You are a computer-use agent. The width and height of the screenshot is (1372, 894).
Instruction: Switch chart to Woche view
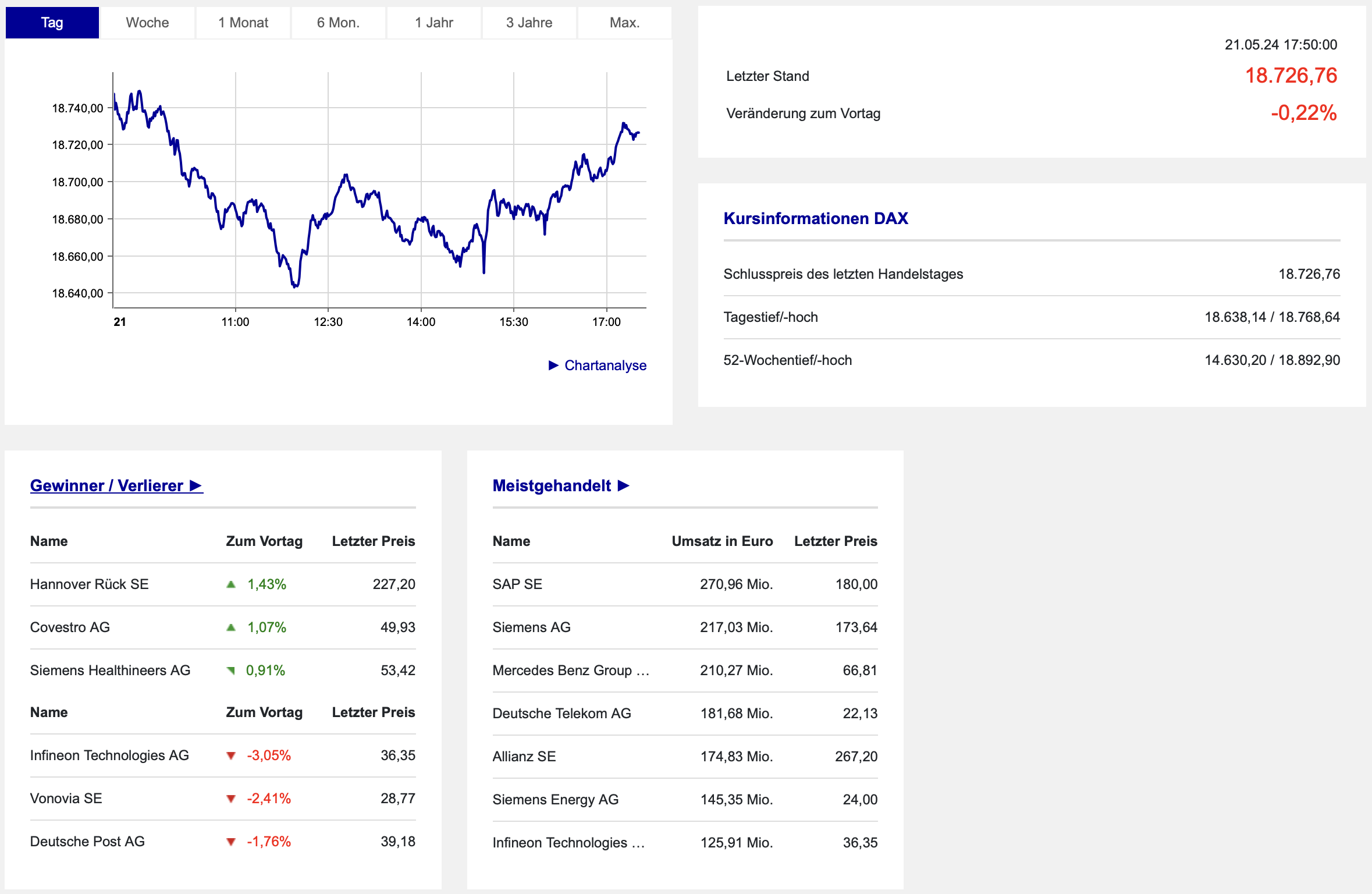point(147,23)
